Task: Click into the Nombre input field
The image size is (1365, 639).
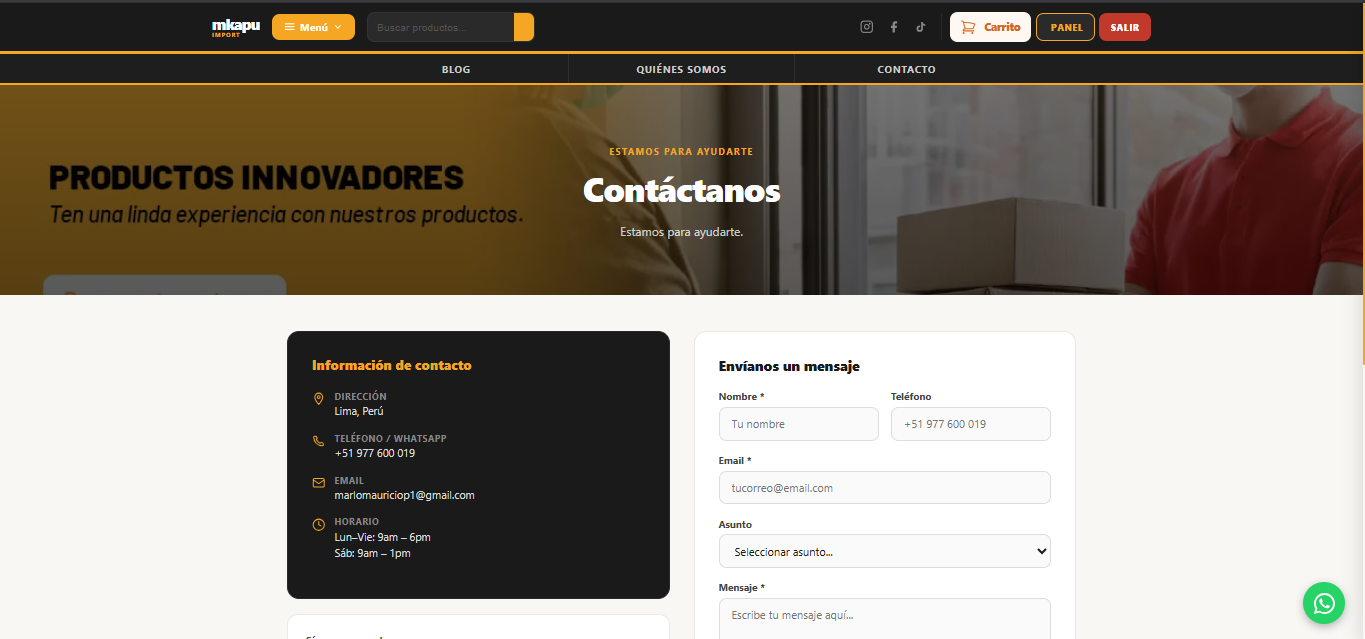Action: point(799,424)
